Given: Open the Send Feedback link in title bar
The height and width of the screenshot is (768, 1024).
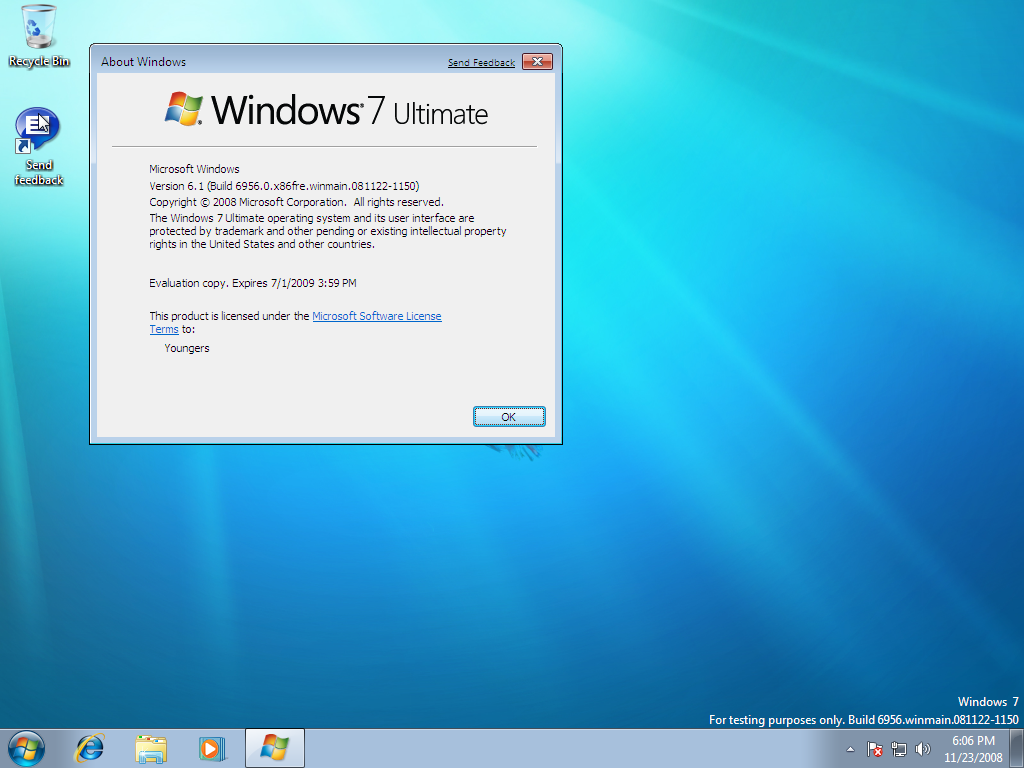Looking at the screenshot, I should pyautogui.click(x=481, y=63).
